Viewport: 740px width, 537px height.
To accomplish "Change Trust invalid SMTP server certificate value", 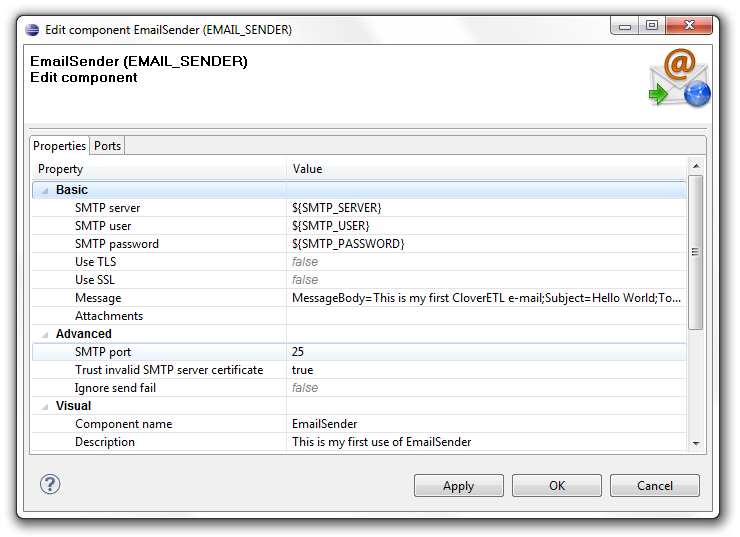I will (x=486, y=370).
